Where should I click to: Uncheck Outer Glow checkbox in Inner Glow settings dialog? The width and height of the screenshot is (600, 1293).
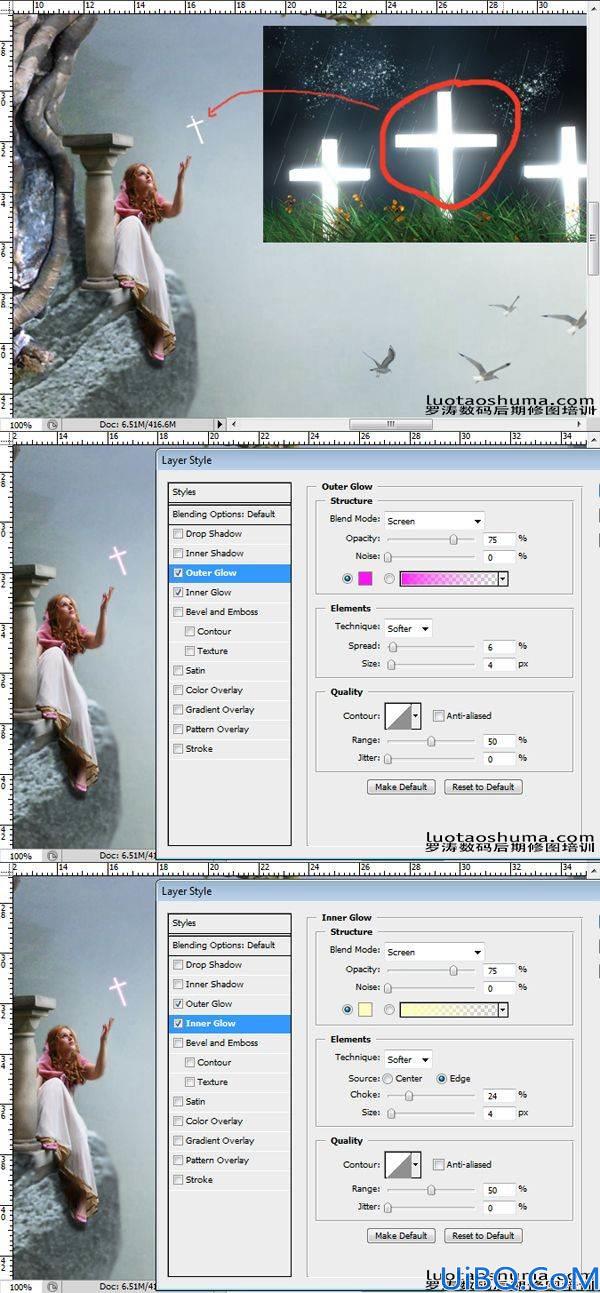pos(178,1003)
